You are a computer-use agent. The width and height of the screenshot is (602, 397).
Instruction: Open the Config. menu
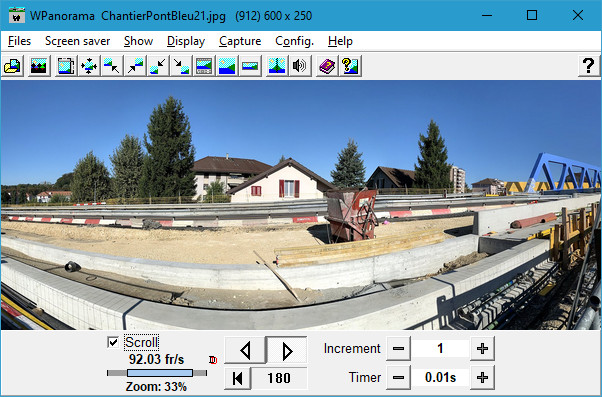(294, 41)
